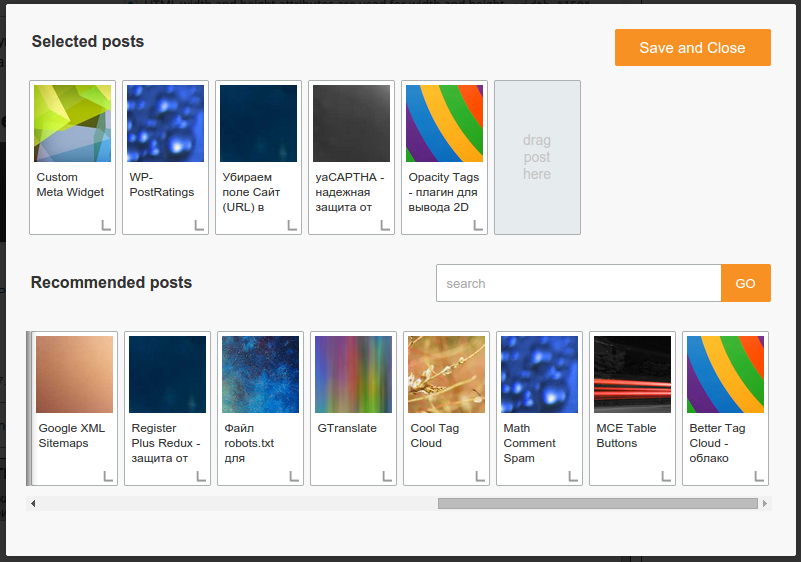Click resize corner icon on Custom Meta Widget card

[106, 226]
